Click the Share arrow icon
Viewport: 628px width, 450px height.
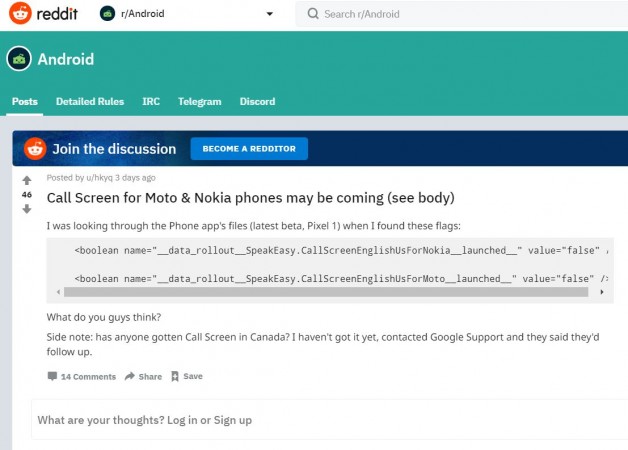130,376
